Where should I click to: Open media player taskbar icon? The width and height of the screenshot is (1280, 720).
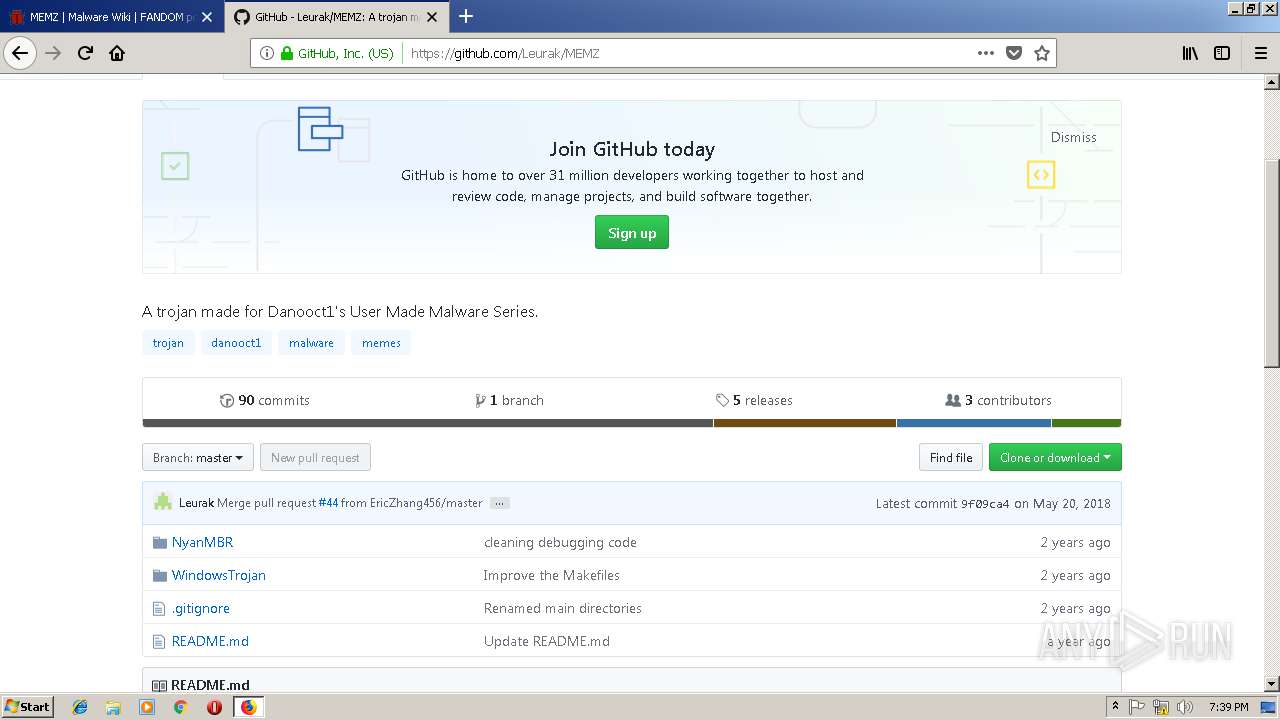click(x=147, y=707)
